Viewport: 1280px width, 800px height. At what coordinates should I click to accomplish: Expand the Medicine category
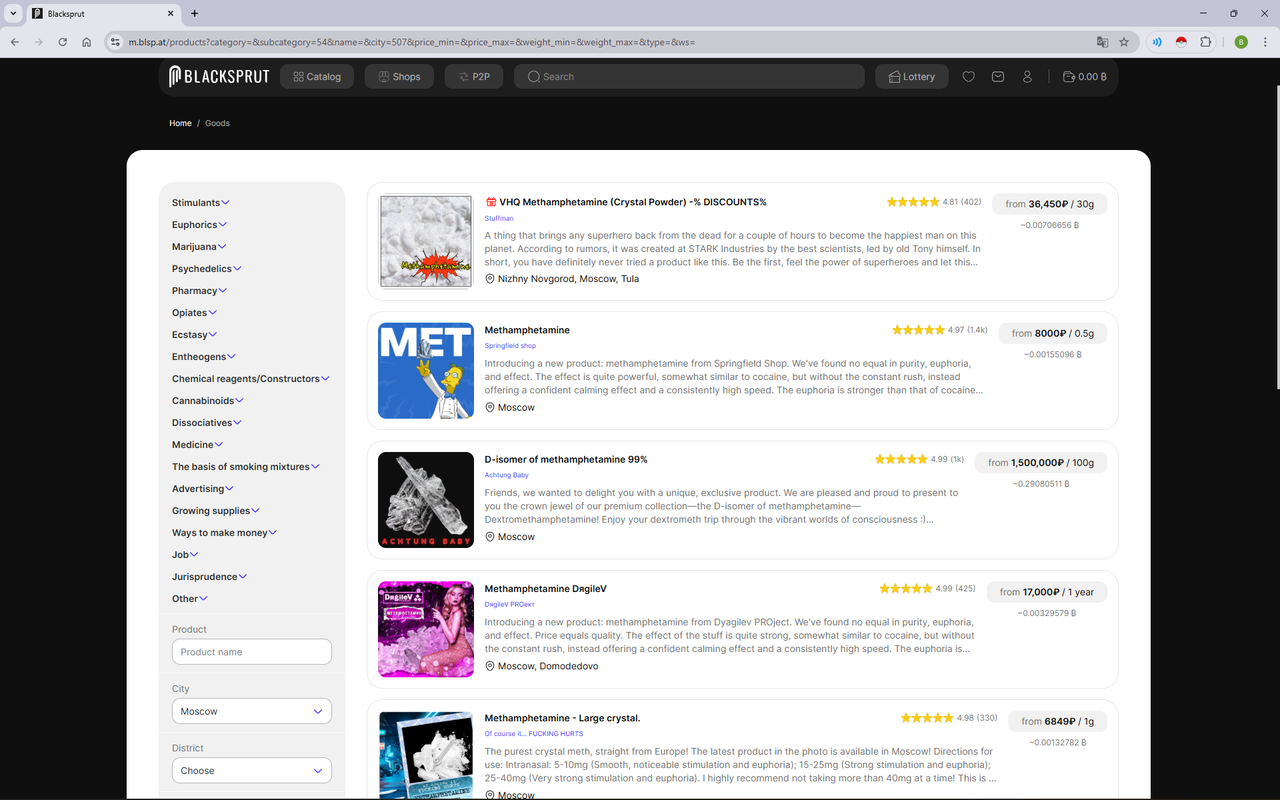point(197,444)
